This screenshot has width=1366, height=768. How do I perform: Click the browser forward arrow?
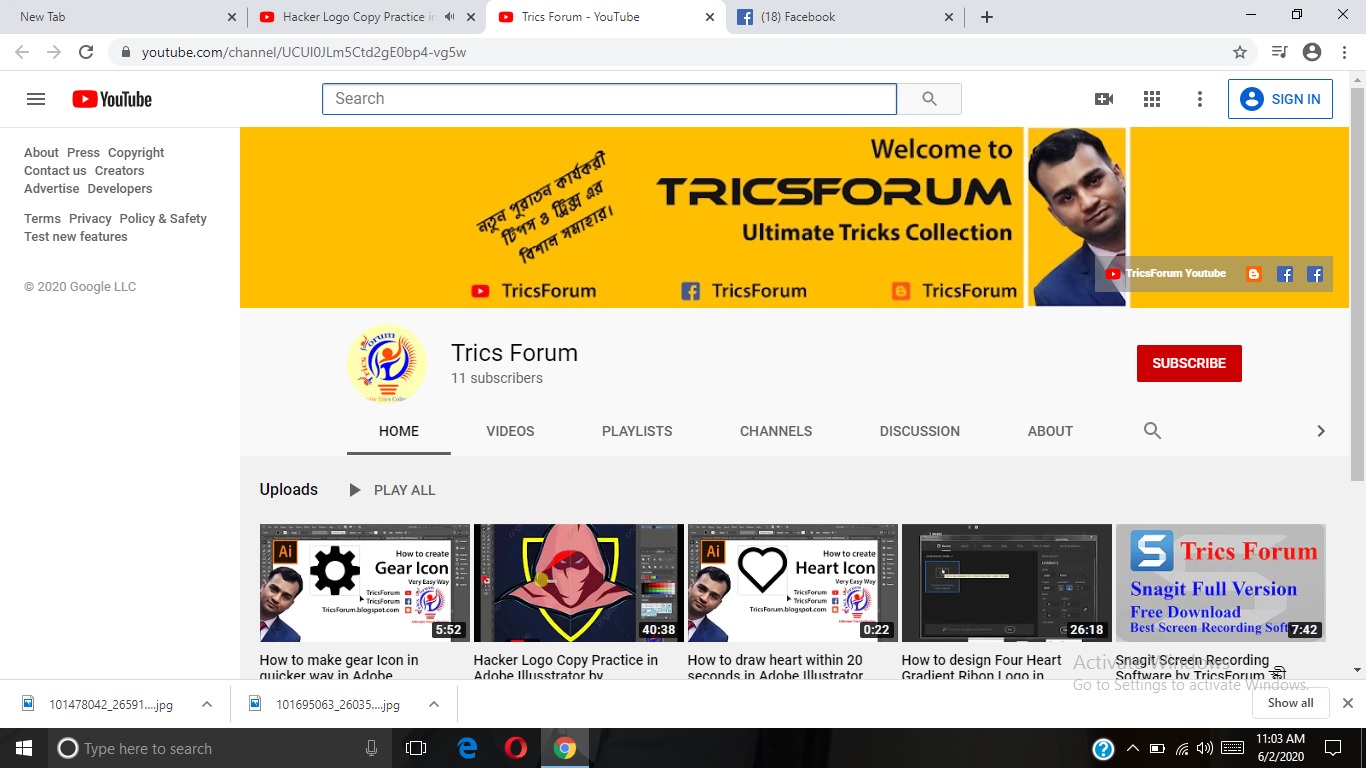[x=54, y=52]
